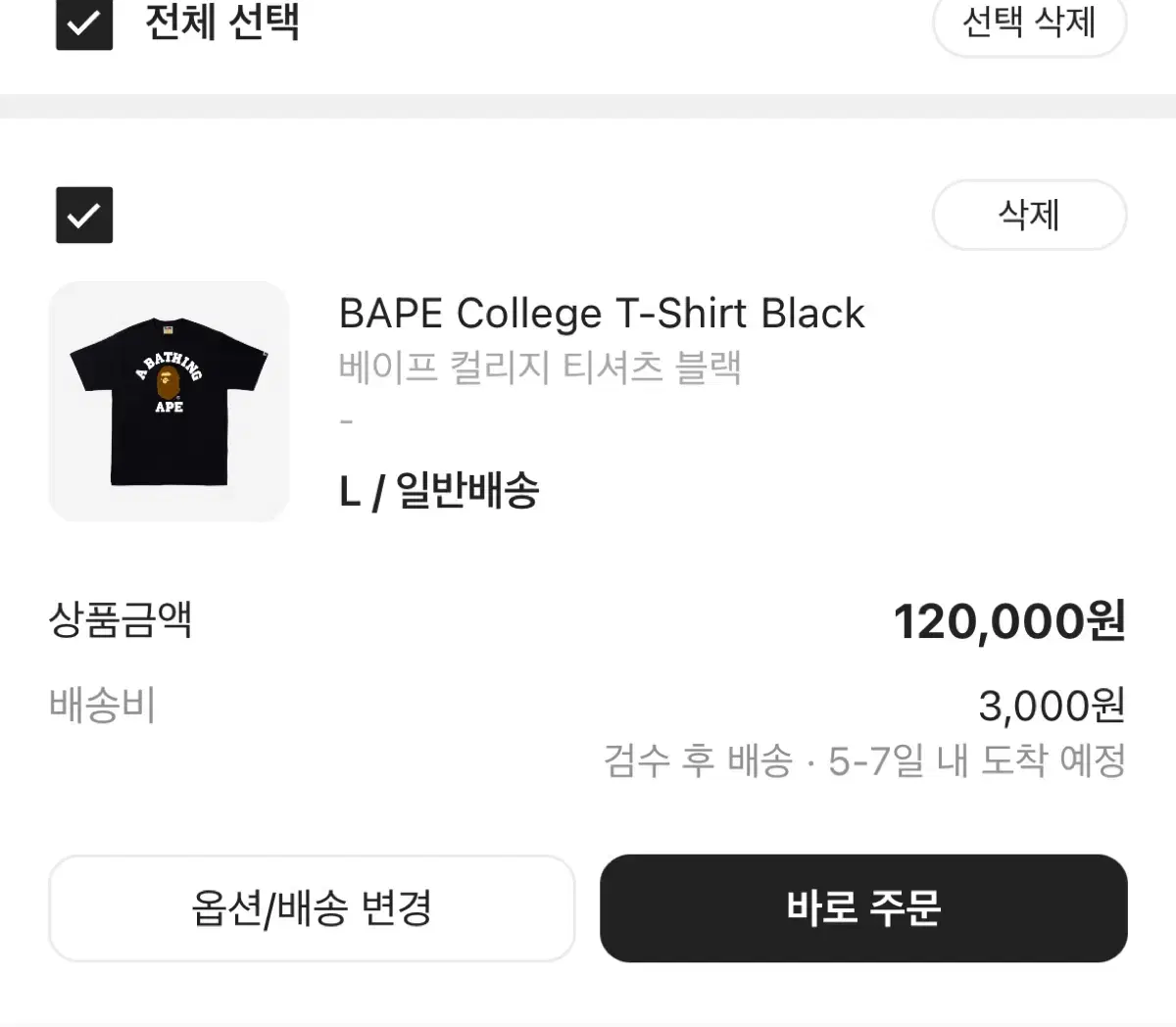Toggle the 전체 선택 select-all checkbox
This screenshot has height=1027, width=1176.
click(84, 22)
